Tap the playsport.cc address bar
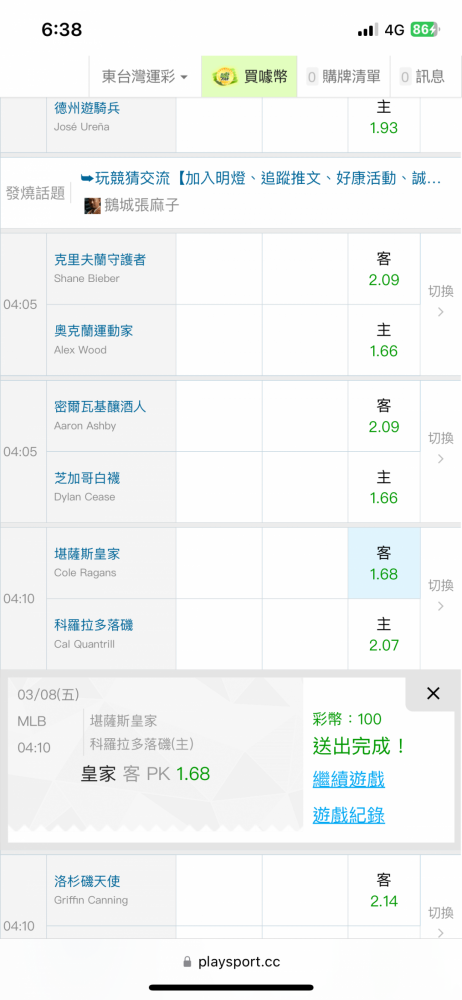The width and height of the screenshot is (462, 1000). point(231,961)
